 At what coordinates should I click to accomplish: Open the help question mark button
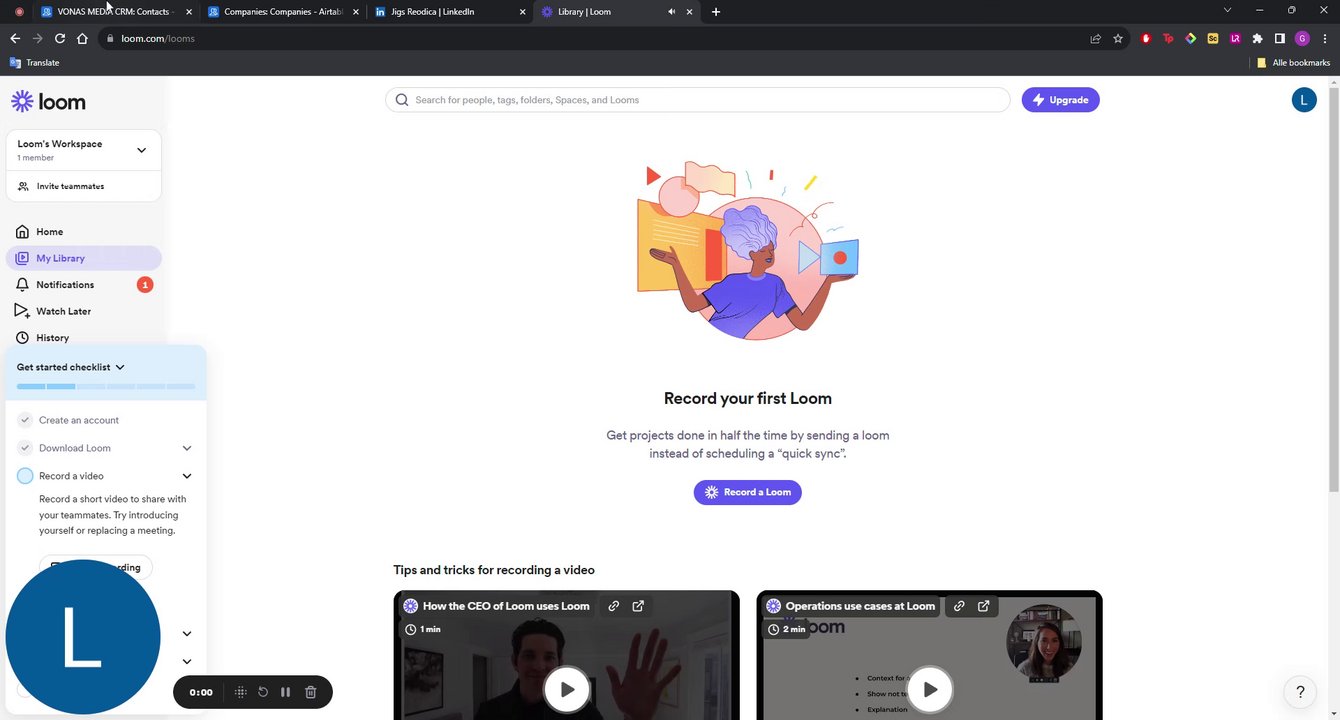pos(1300,692)
